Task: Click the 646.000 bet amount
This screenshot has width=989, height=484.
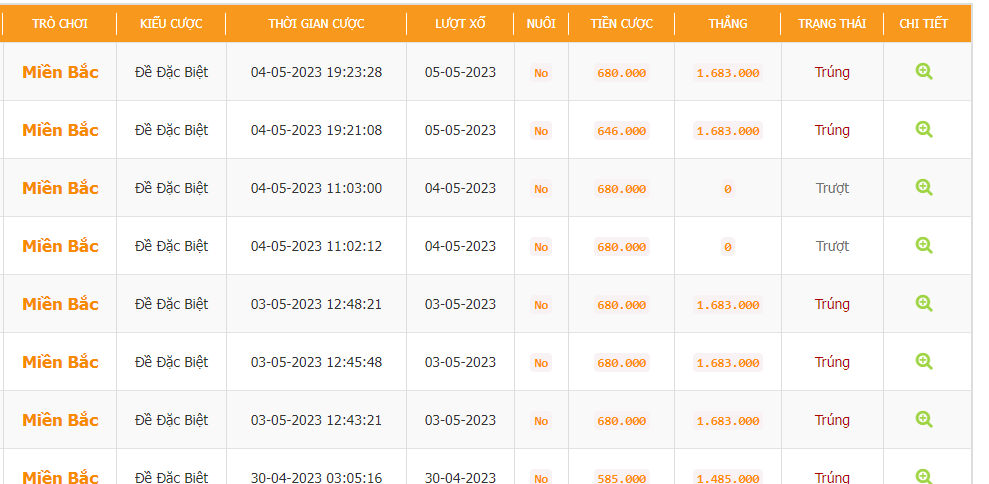Action: click(621, 131)
